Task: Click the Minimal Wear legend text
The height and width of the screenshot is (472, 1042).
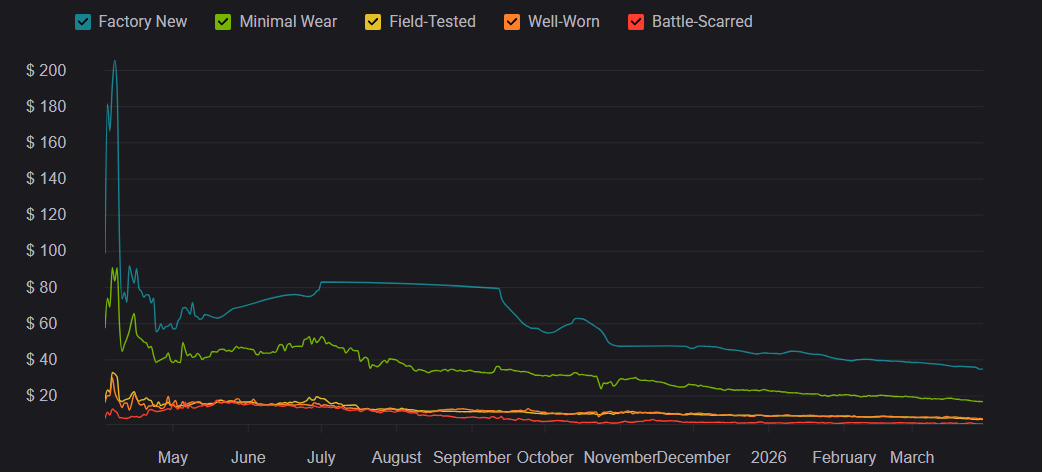Action: click(x=288, y=21)
